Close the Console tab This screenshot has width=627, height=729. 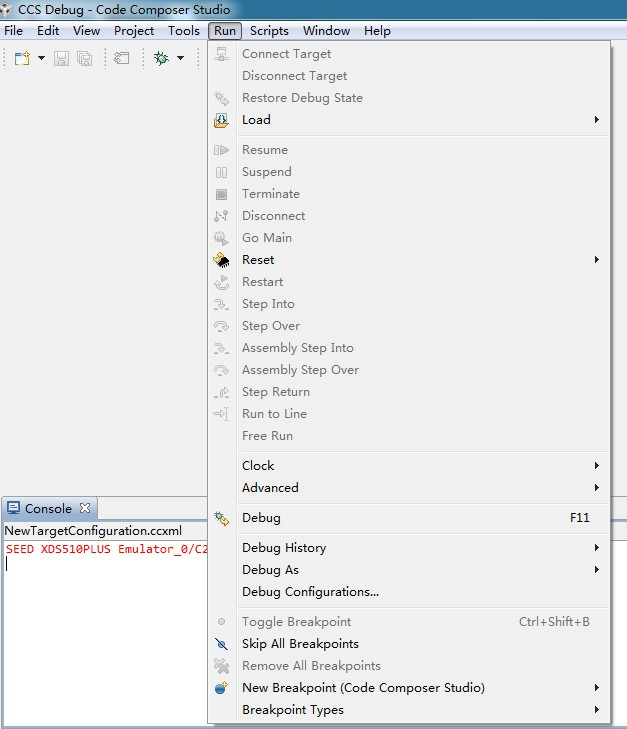[85, 508]
